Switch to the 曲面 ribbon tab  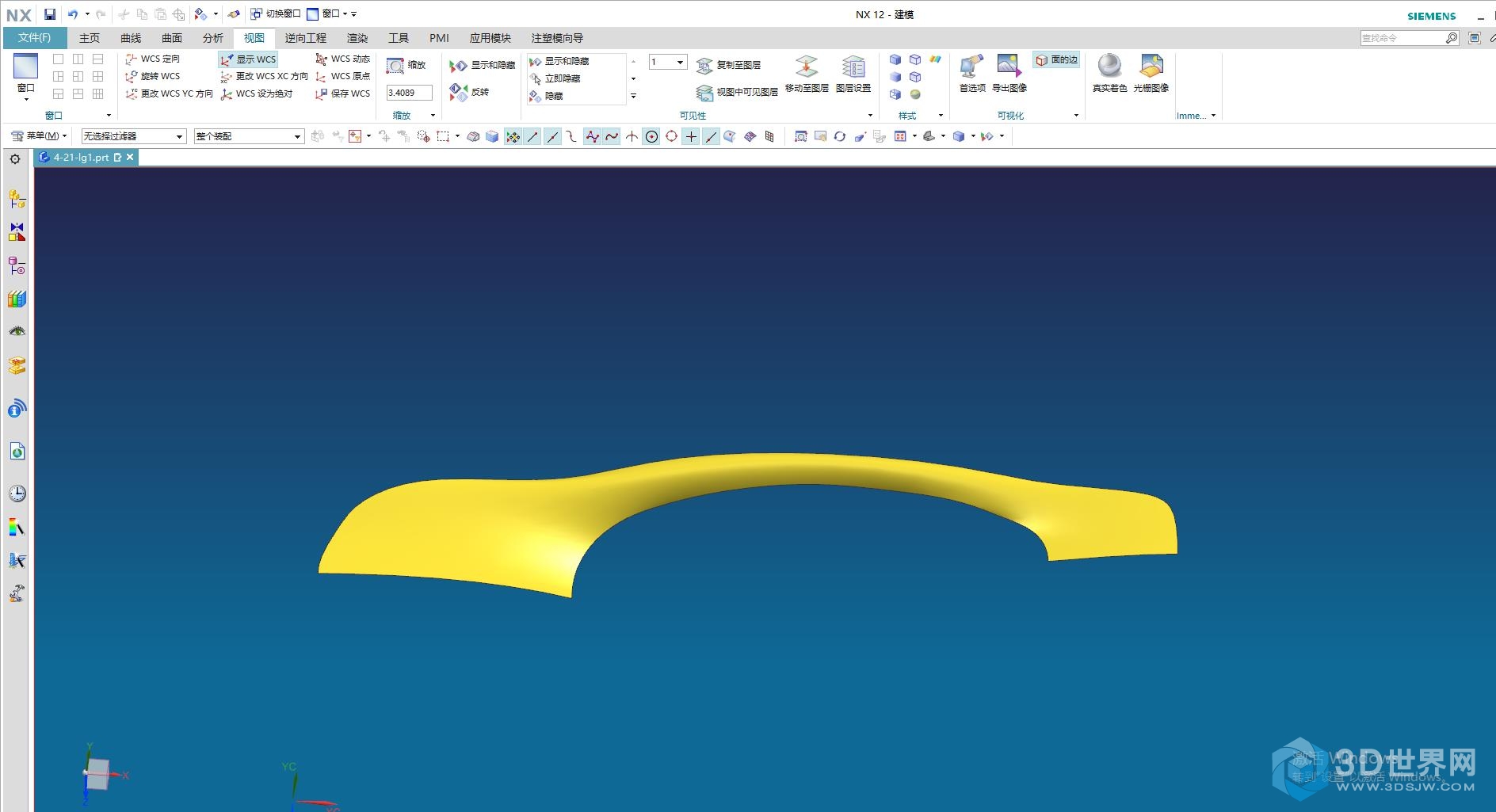point(172,38)
